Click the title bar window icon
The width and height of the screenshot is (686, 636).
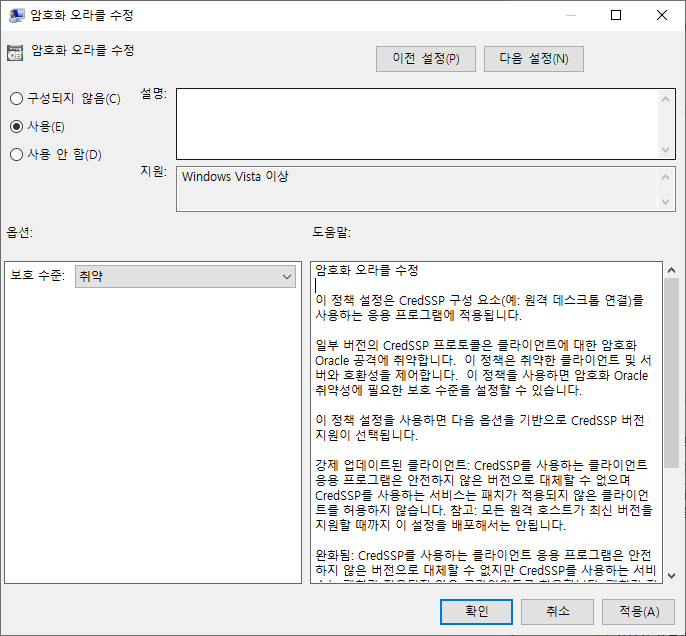point(16,15)
